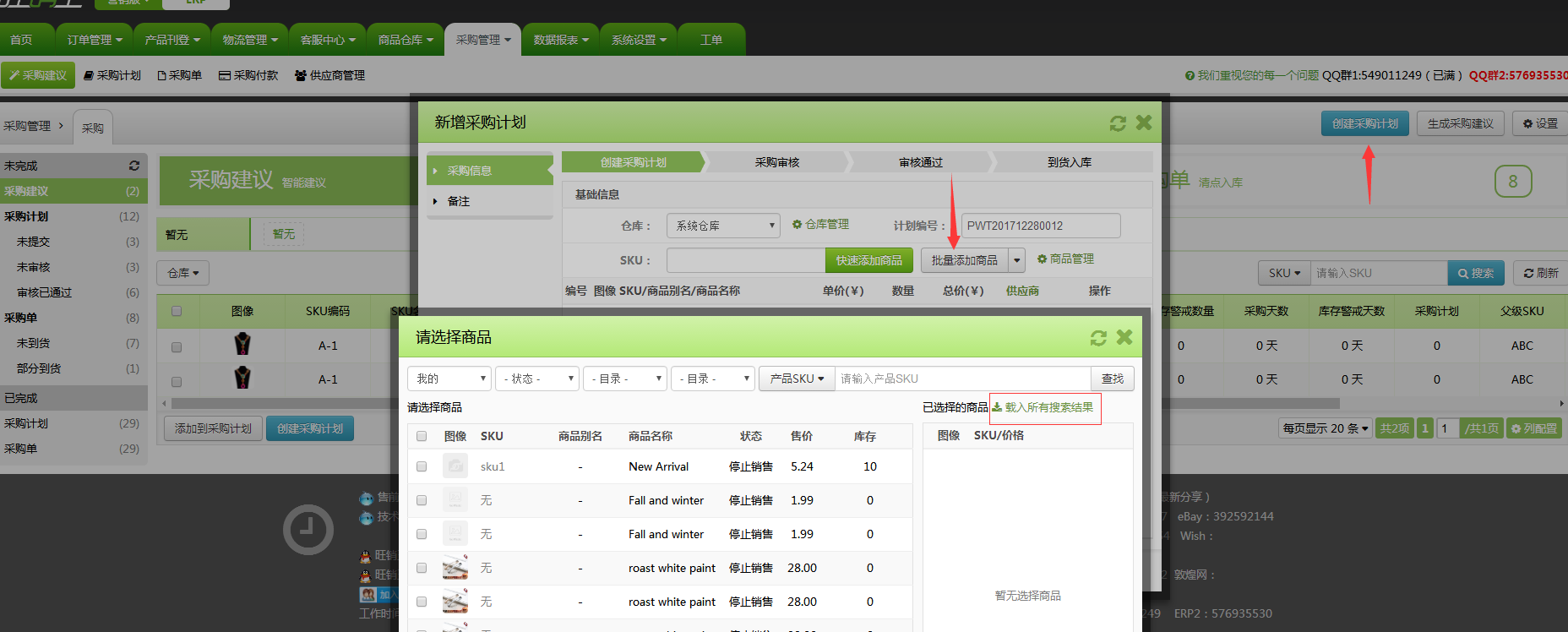Open 仓库管理 gear link

click(x=820, y=225)
